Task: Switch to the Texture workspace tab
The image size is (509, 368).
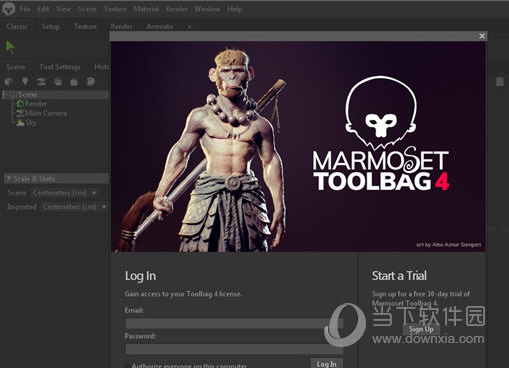Action: 85,27
